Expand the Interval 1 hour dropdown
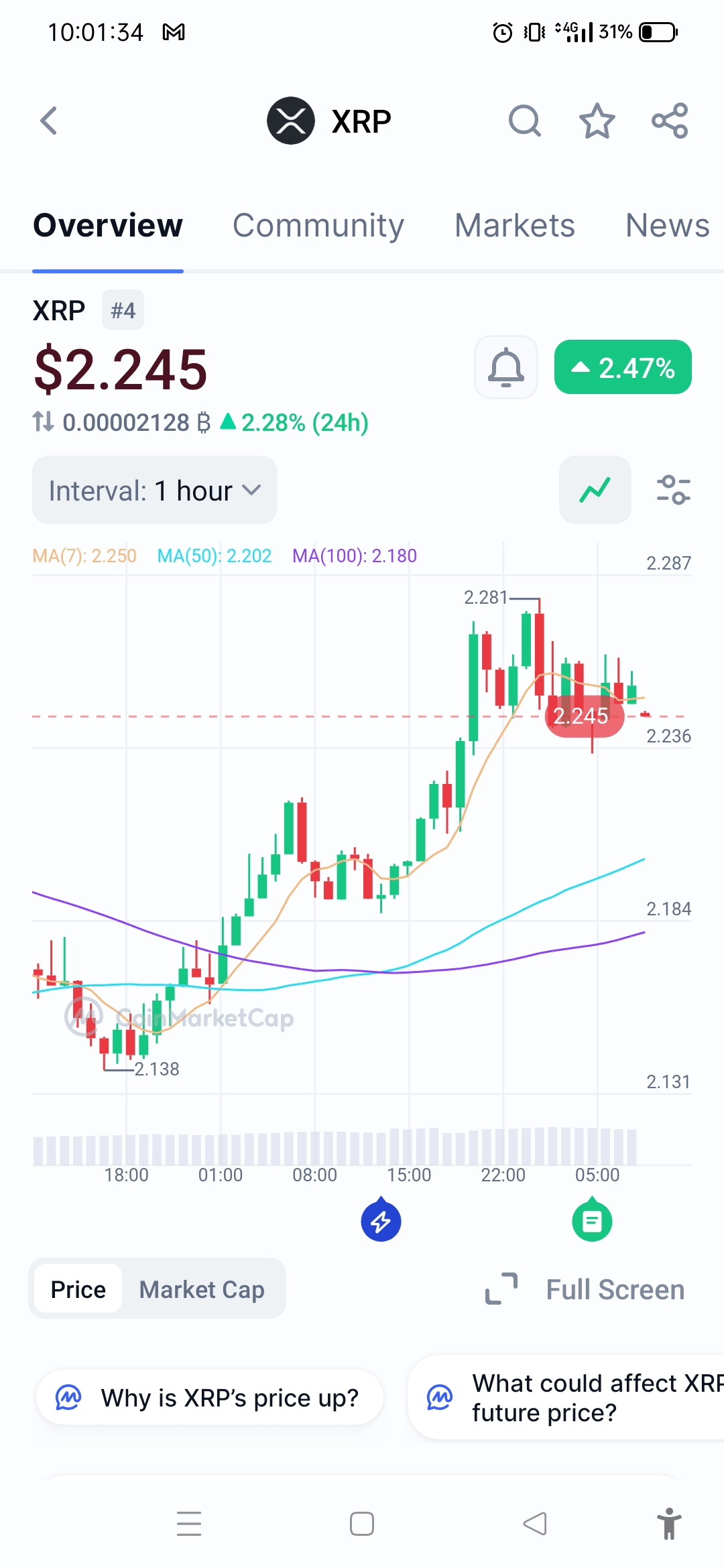 155,490
